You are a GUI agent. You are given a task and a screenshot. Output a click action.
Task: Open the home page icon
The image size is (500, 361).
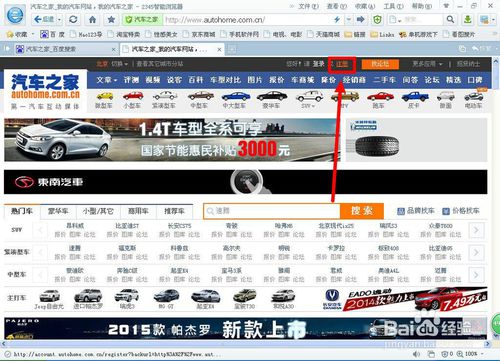(x=92, y=20)
